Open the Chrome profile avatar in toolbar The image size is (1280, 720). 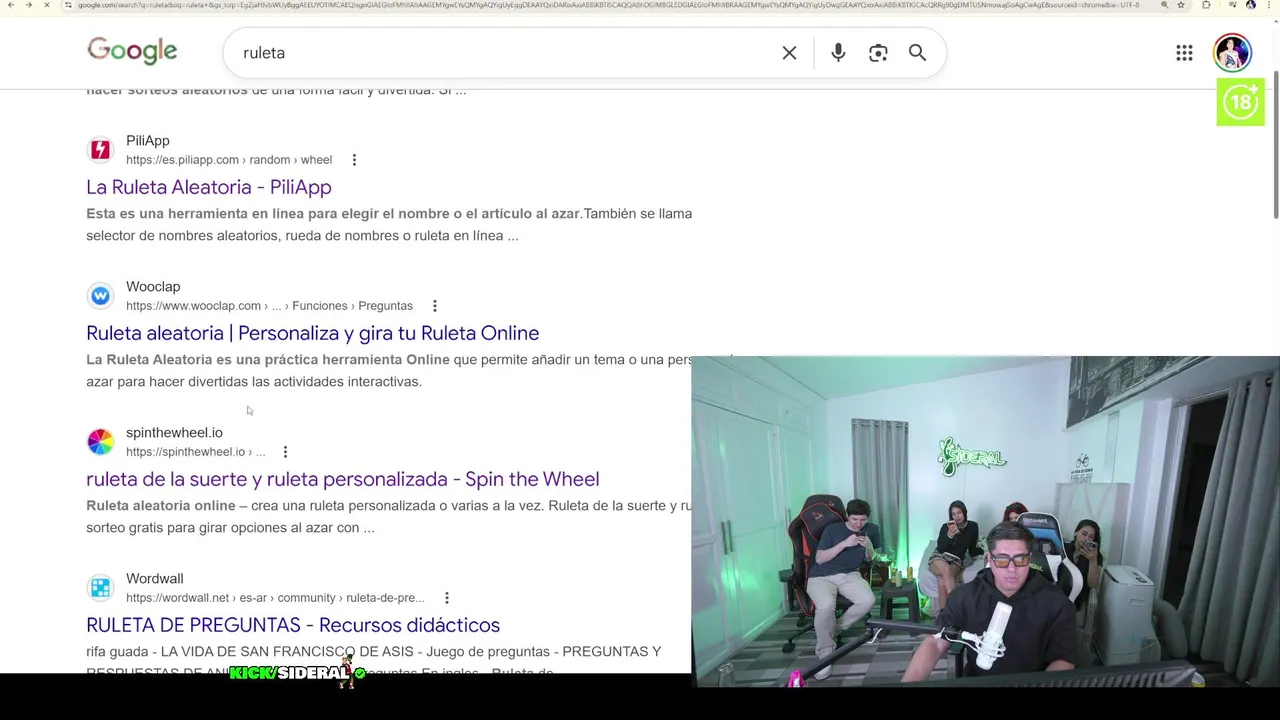click(1250, 5)
